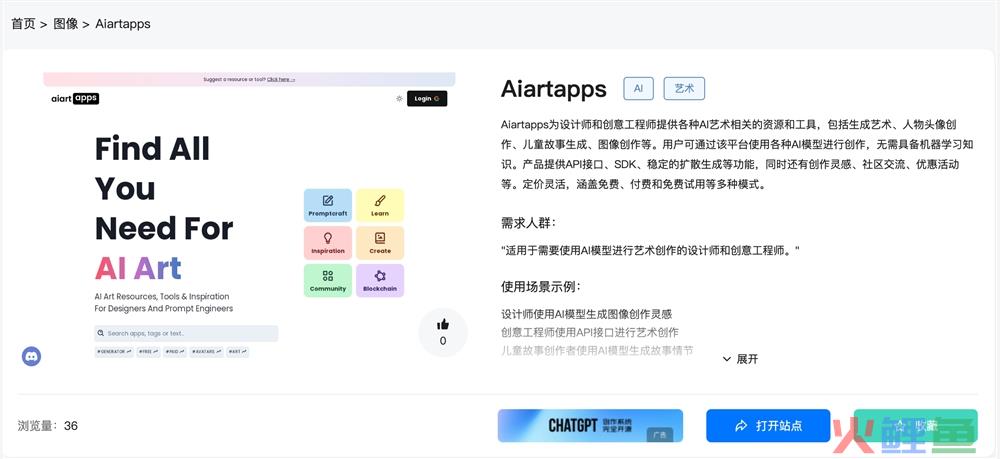Viewport: 1000px width, 459px height.
Task: Click Login button in preview
Action: 427,98
